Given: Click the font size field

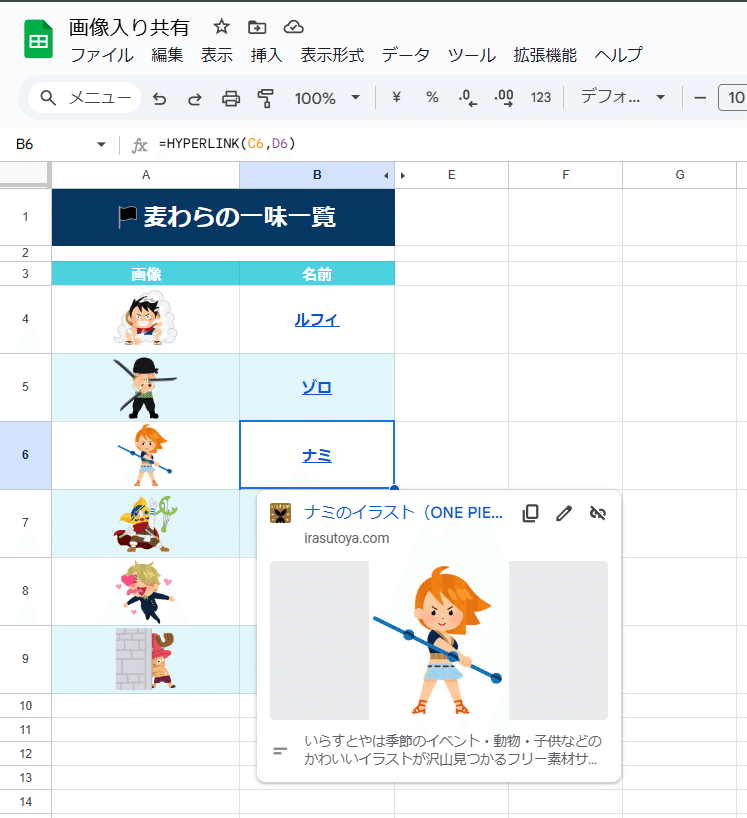Looking at the screenshot, I should [x=733, y=98].
